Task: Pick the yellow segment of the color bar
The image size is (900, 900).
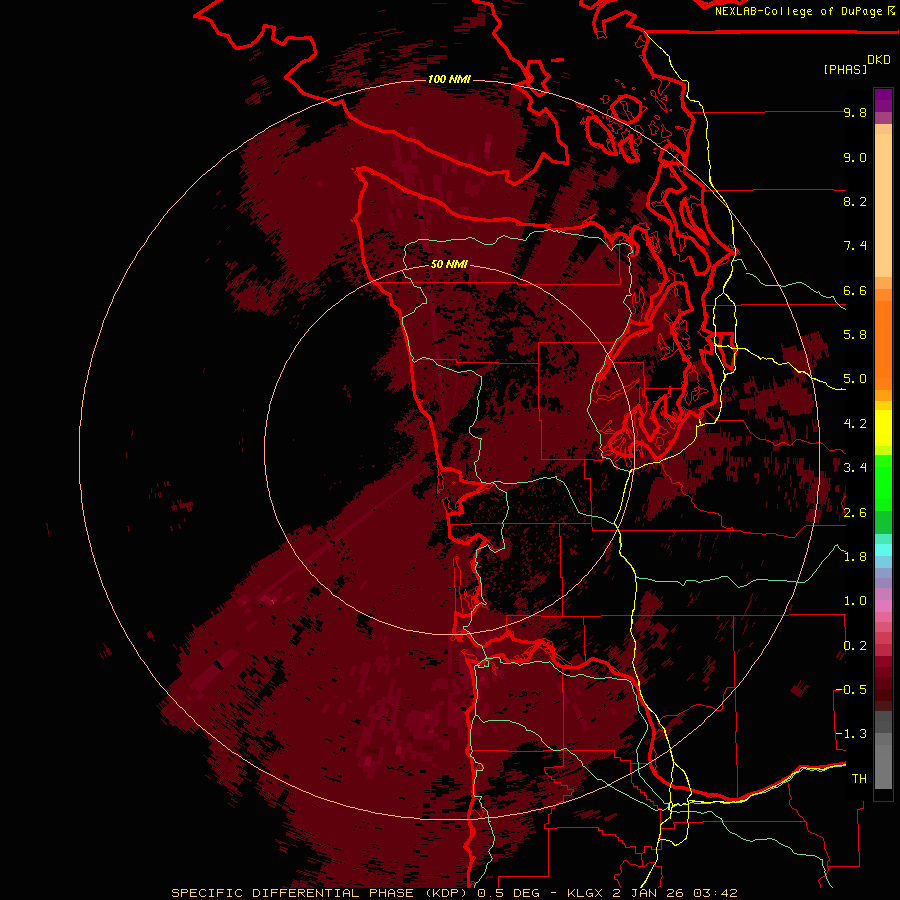Action: pyautogui.click(x=883, y=428)
